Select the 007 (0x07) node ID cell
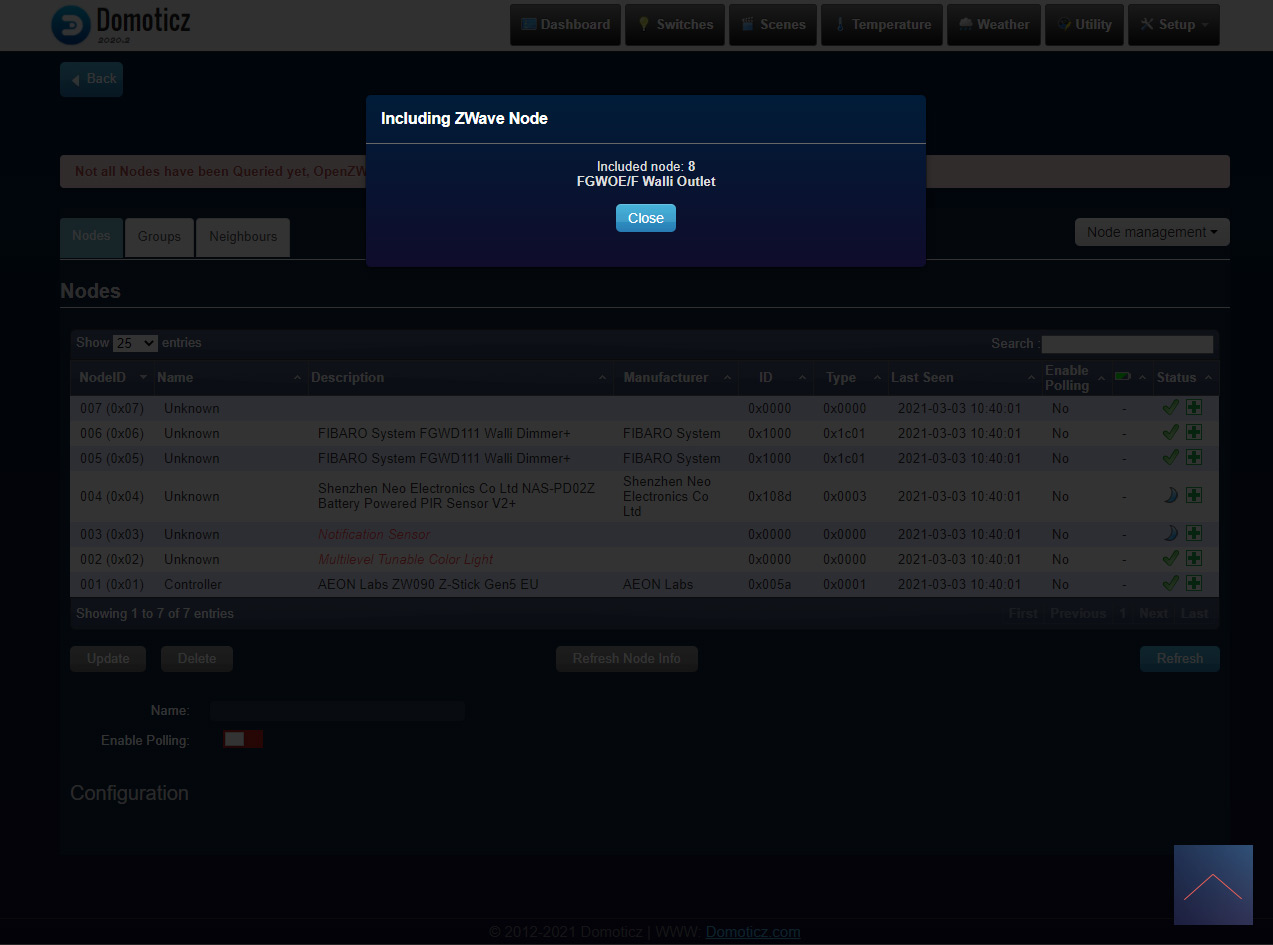1273x945 pixels. point(112,408)
